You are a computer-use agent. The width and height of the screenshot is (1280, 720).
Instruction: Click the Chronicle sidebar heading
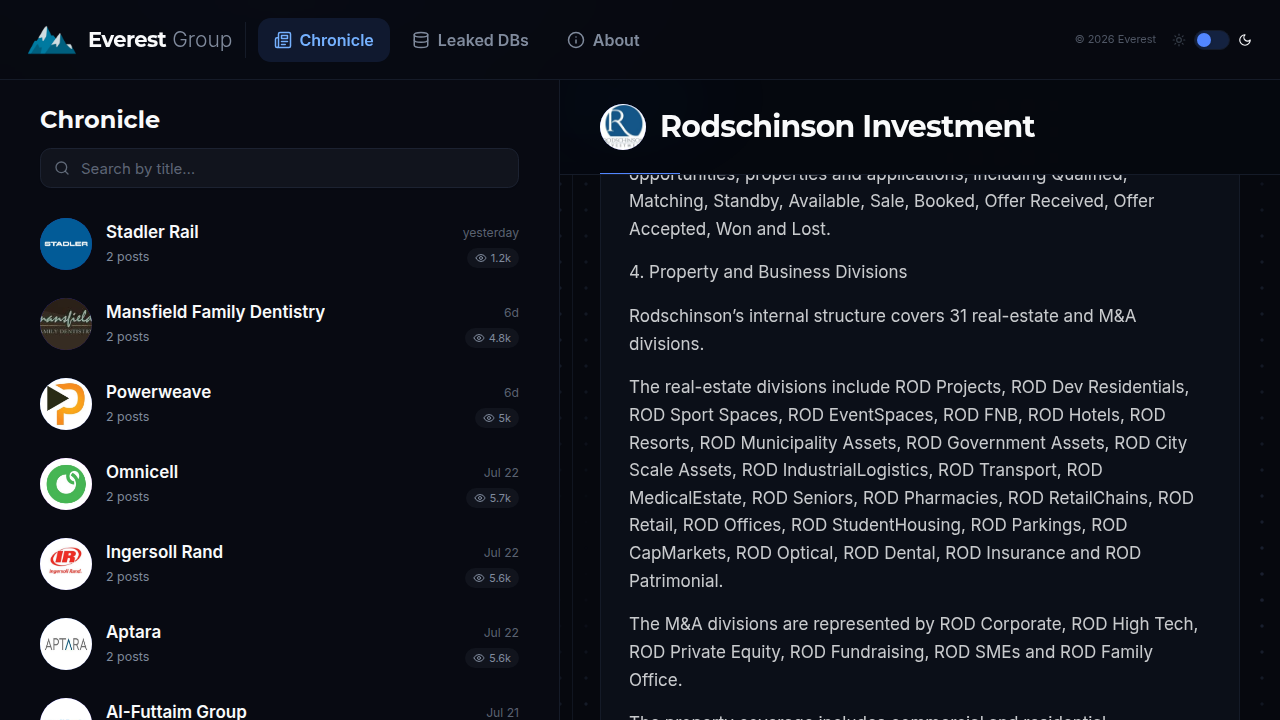(x=100, y=120)
